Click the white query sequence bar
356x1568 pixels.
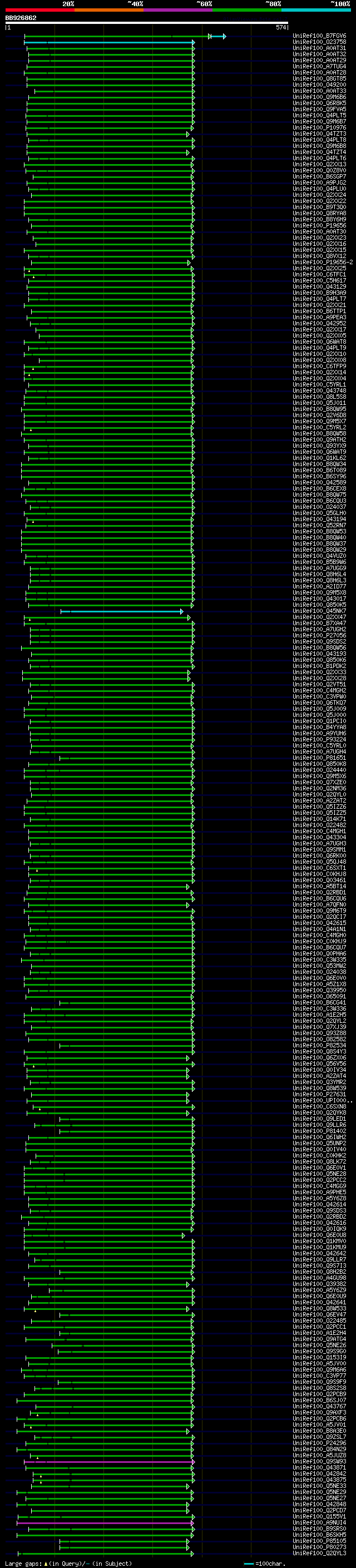click(147, 22)
